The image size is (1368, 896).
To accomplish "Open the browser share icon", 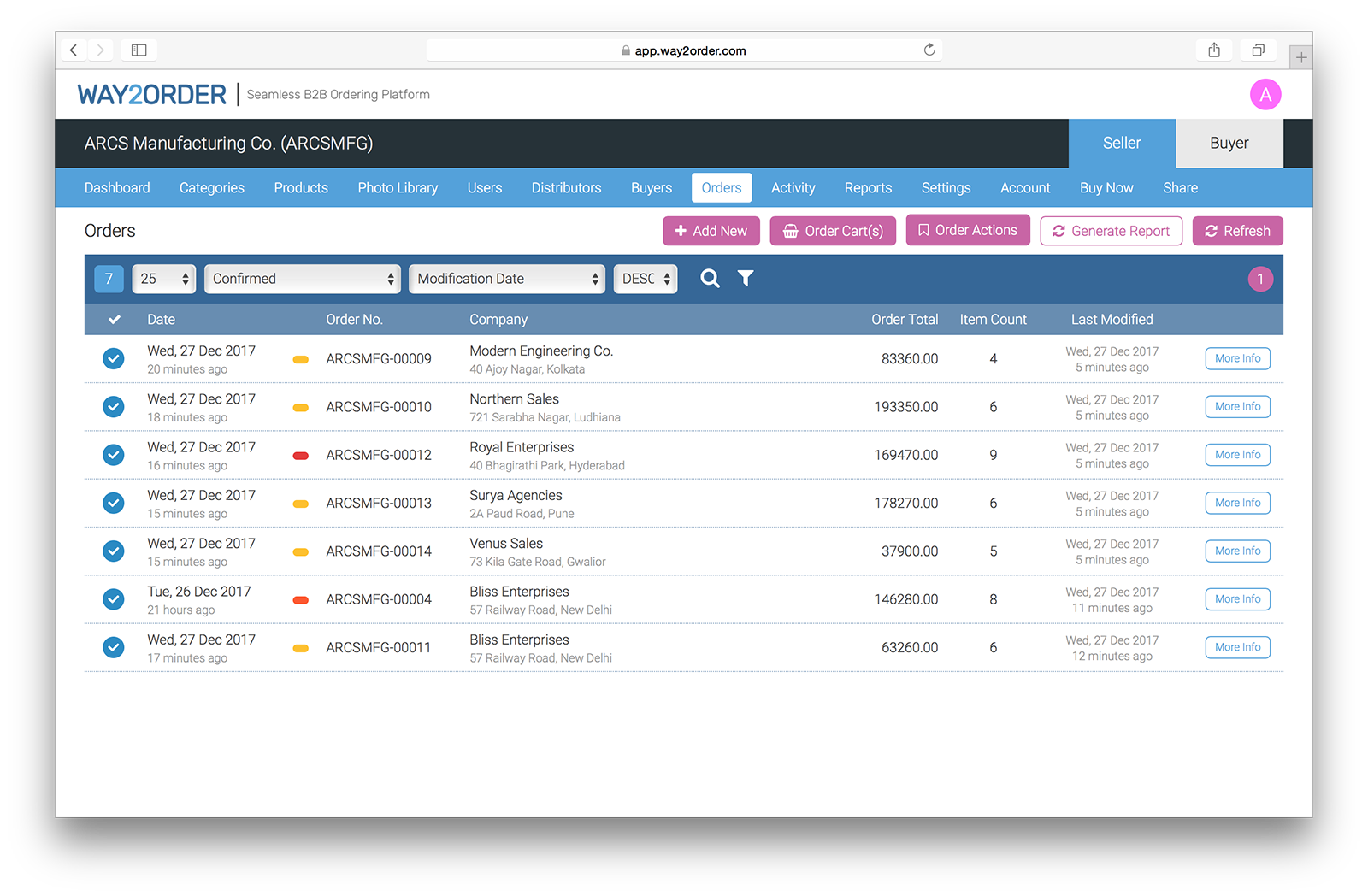I will (x=1214, y=50).
